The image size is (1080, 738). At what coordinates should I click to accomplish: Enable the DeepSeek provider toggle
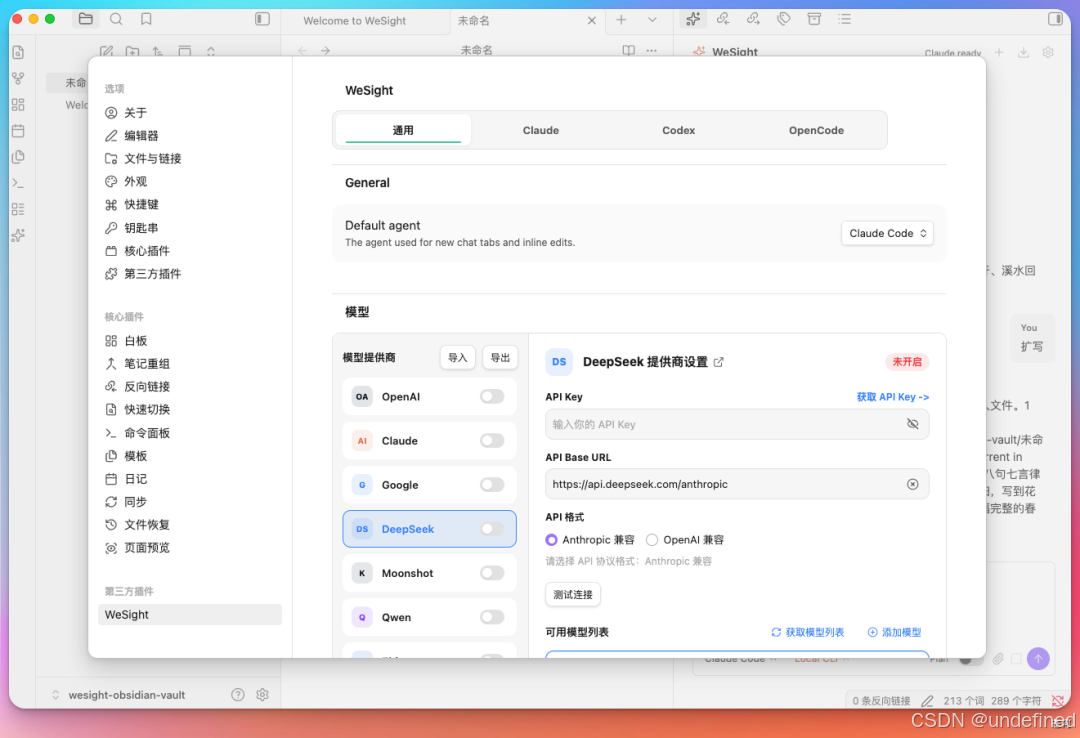click(x=492, y=529)
